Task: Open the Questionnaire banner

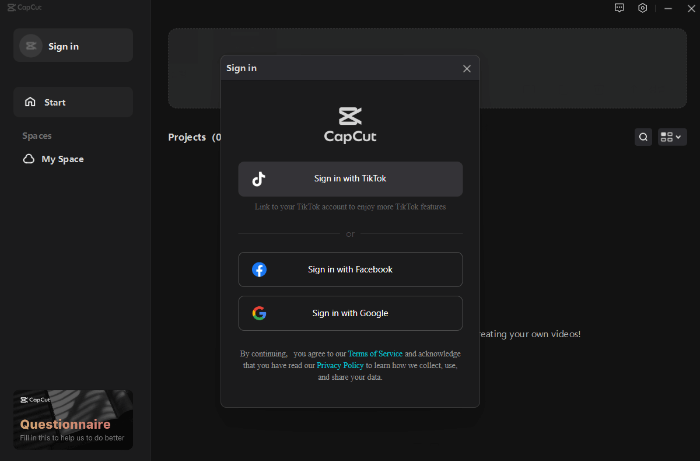Action: [73, 420]
